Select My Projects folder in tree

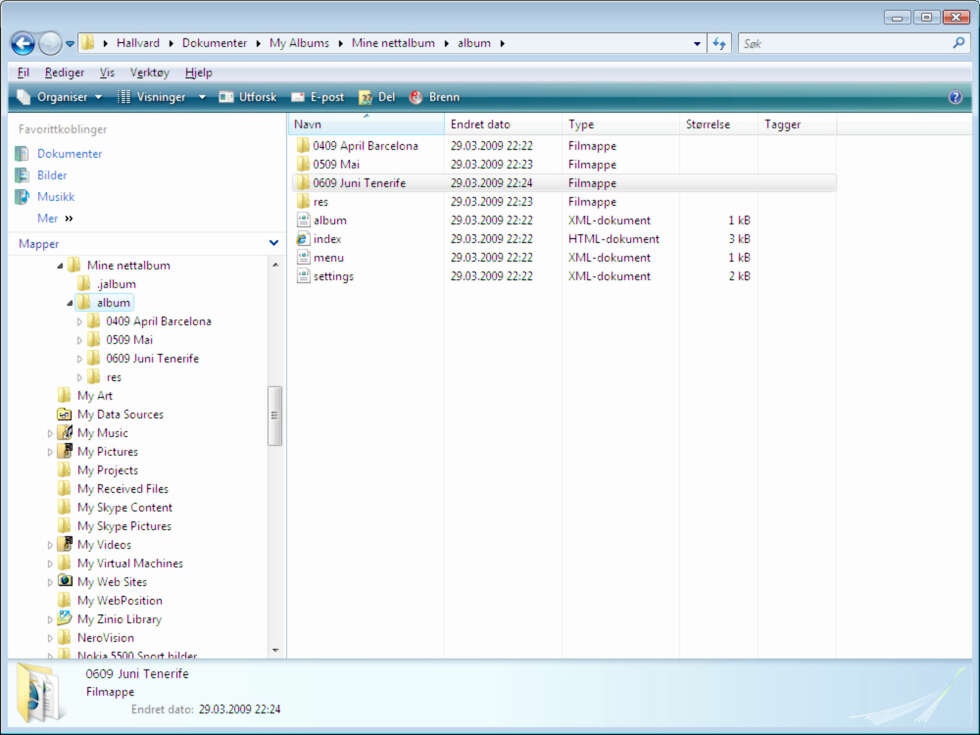click(108, 471)
